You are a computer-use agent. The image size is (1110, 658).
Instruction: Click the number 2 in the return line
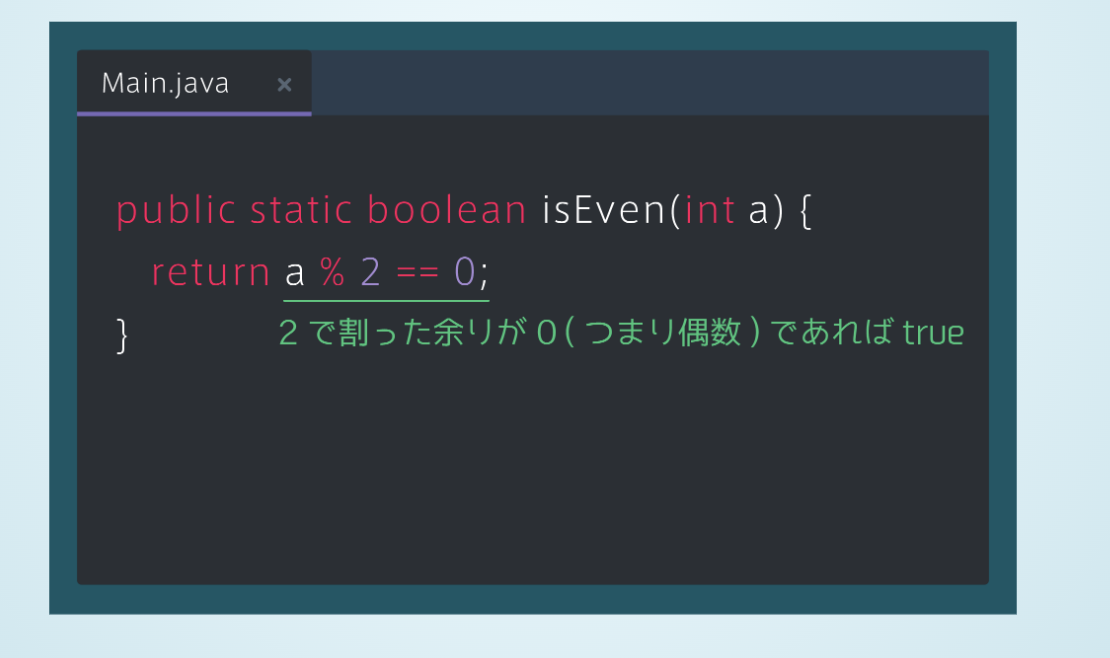click(371, 271)
